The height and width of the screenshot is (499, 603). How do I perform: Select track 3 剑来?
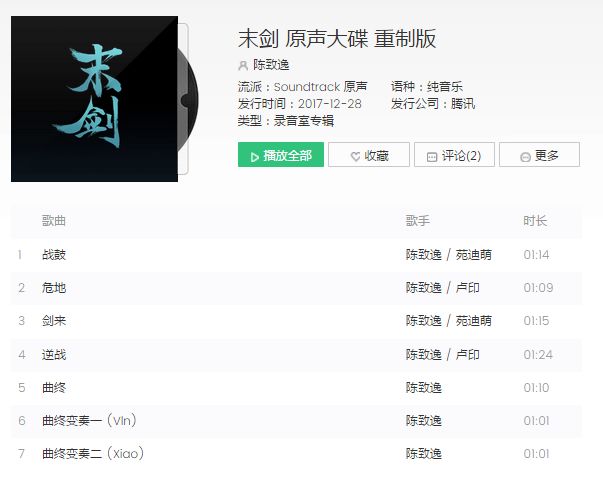pos(54,321)
